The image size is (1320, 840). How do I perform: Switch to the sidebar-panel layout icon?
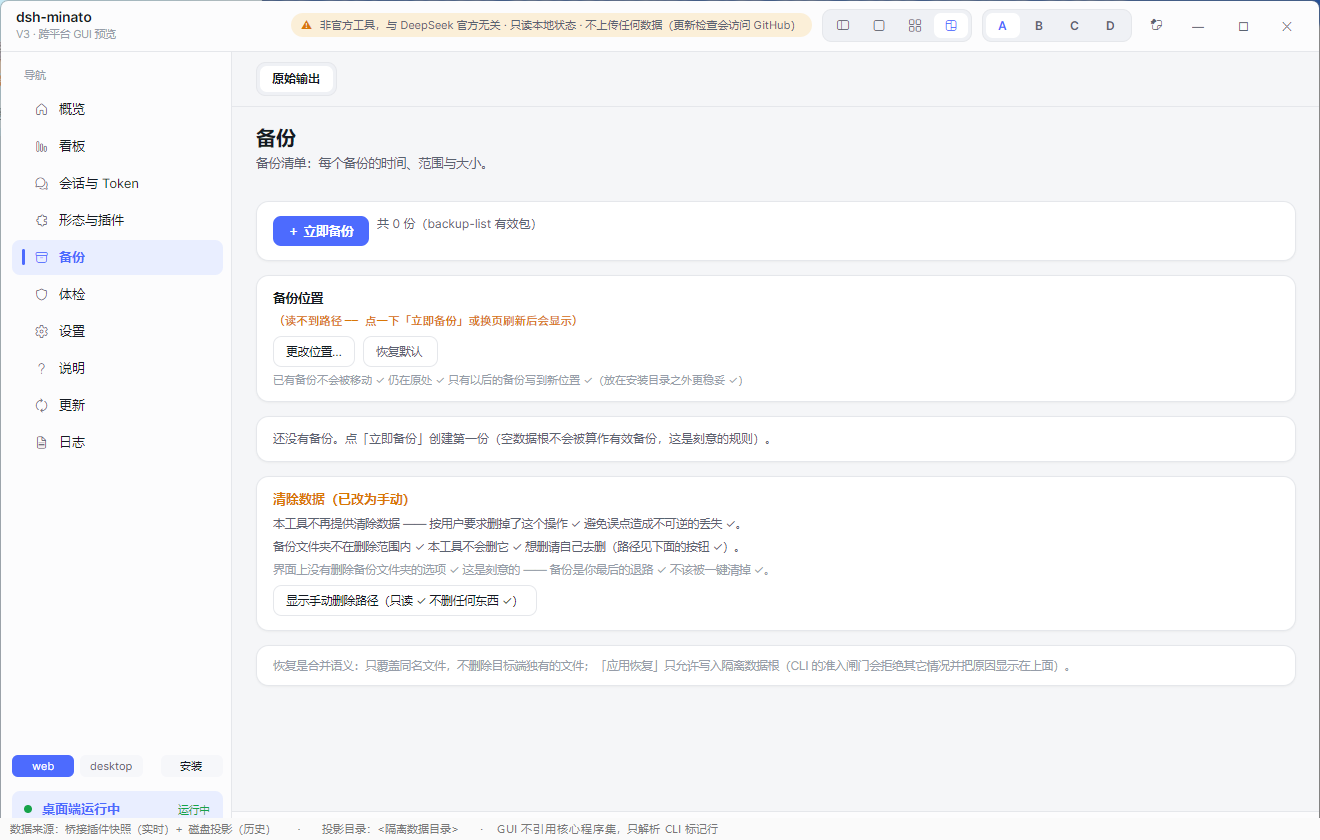pos(843,26)
